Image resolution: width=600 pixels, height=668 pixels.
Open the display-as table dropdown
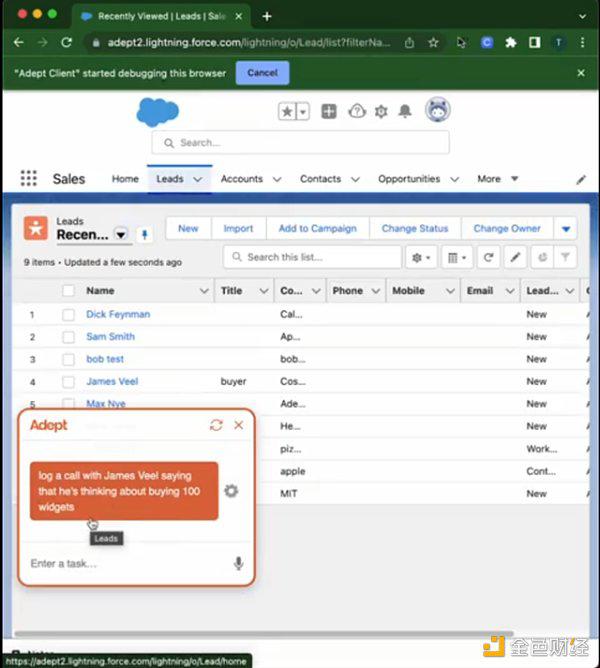pyautogui.click(x=457, y=257)
